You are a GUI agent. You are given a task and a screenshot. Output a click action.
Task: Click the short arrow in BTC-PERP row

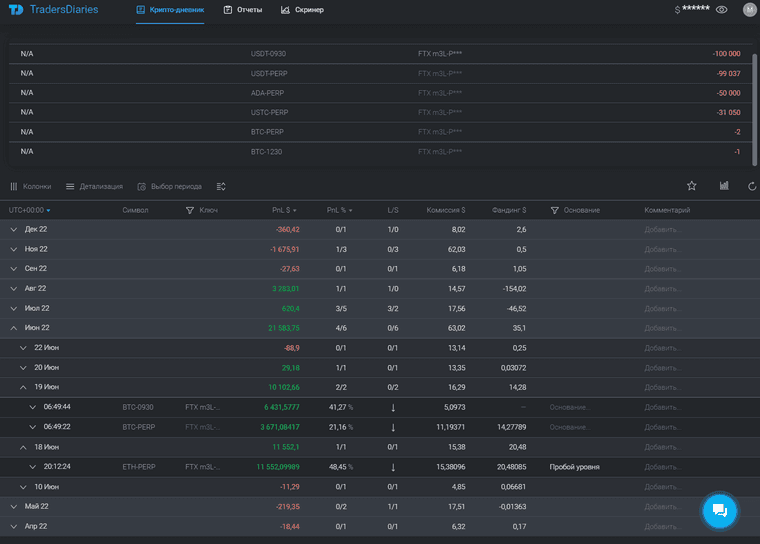[x=393, y=428]
